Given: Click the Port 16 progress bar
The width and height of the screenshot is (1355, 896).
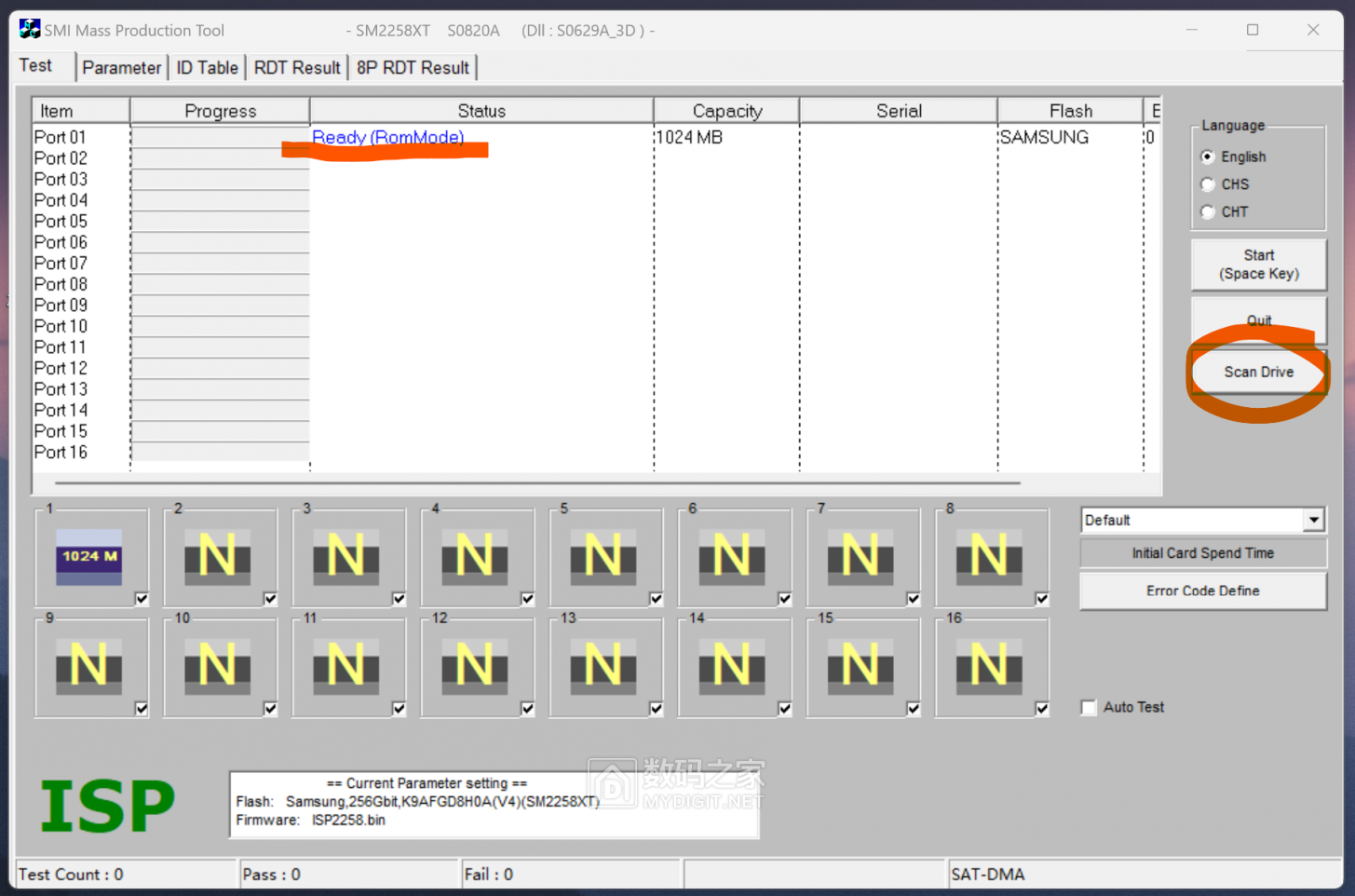Looking at the screenshot, I should click(x=220, y=452).
